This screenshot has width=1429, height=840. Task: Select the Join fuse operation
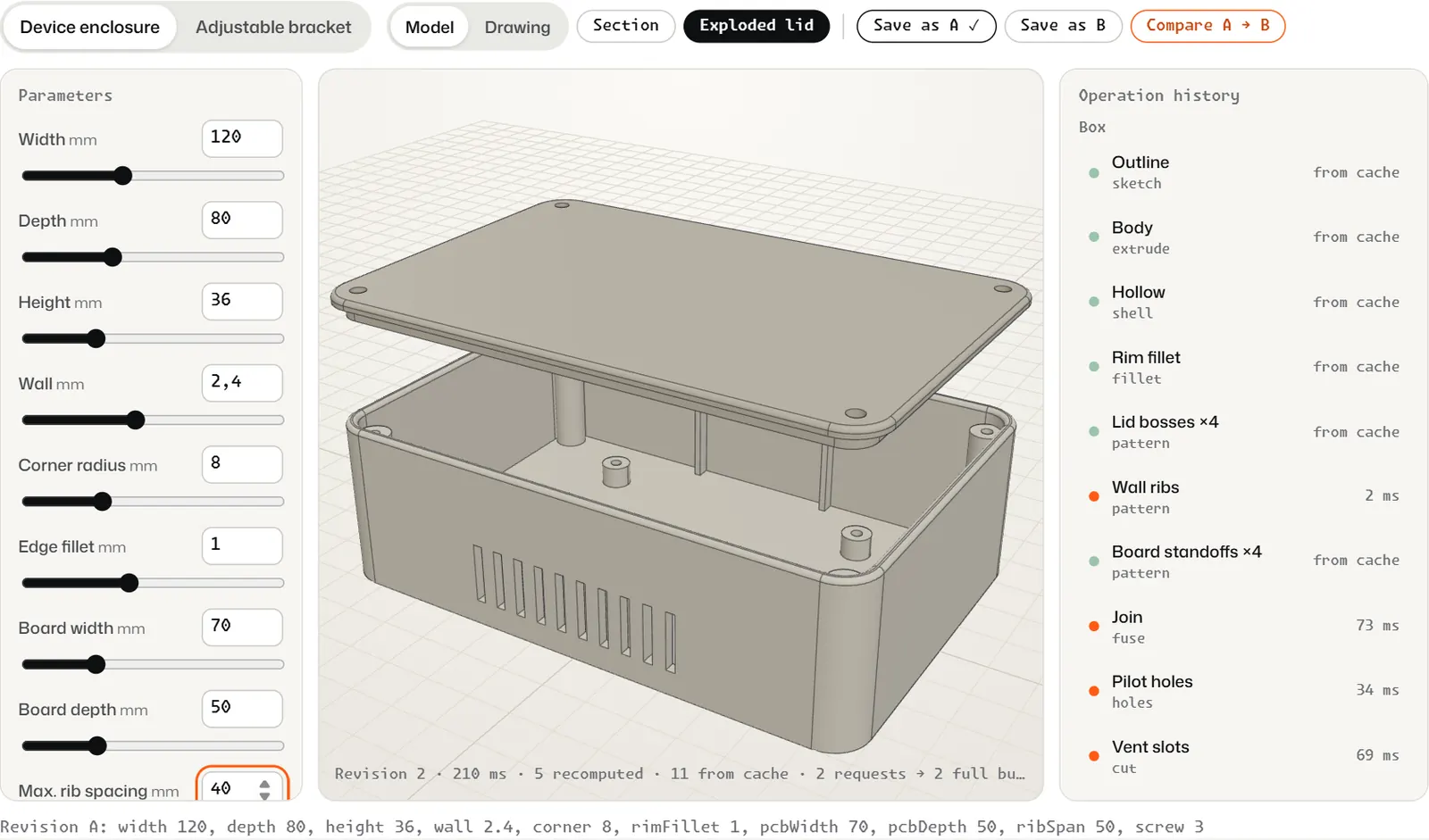(x=1243, y=627)
